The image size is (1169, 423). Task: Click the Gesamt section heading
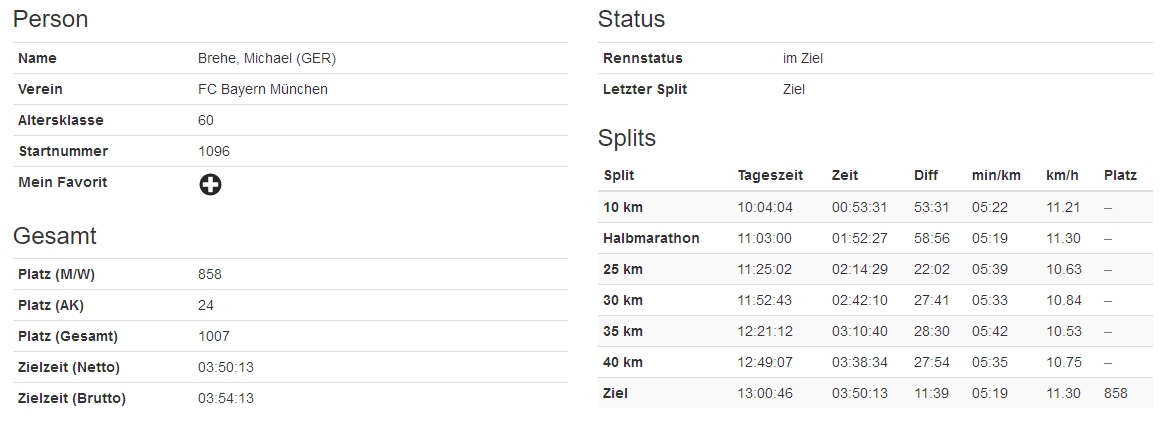tap(55, 236)
